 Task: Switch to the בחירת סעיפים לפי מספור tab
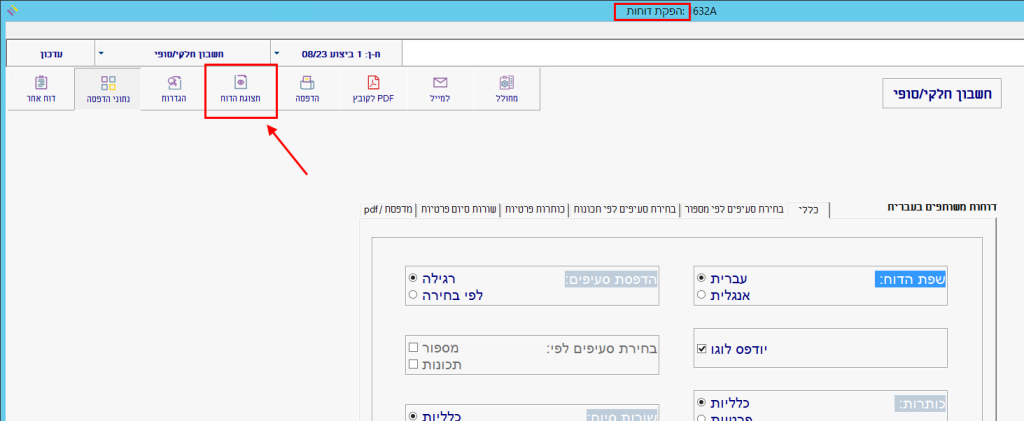click(x=733, y=210)
